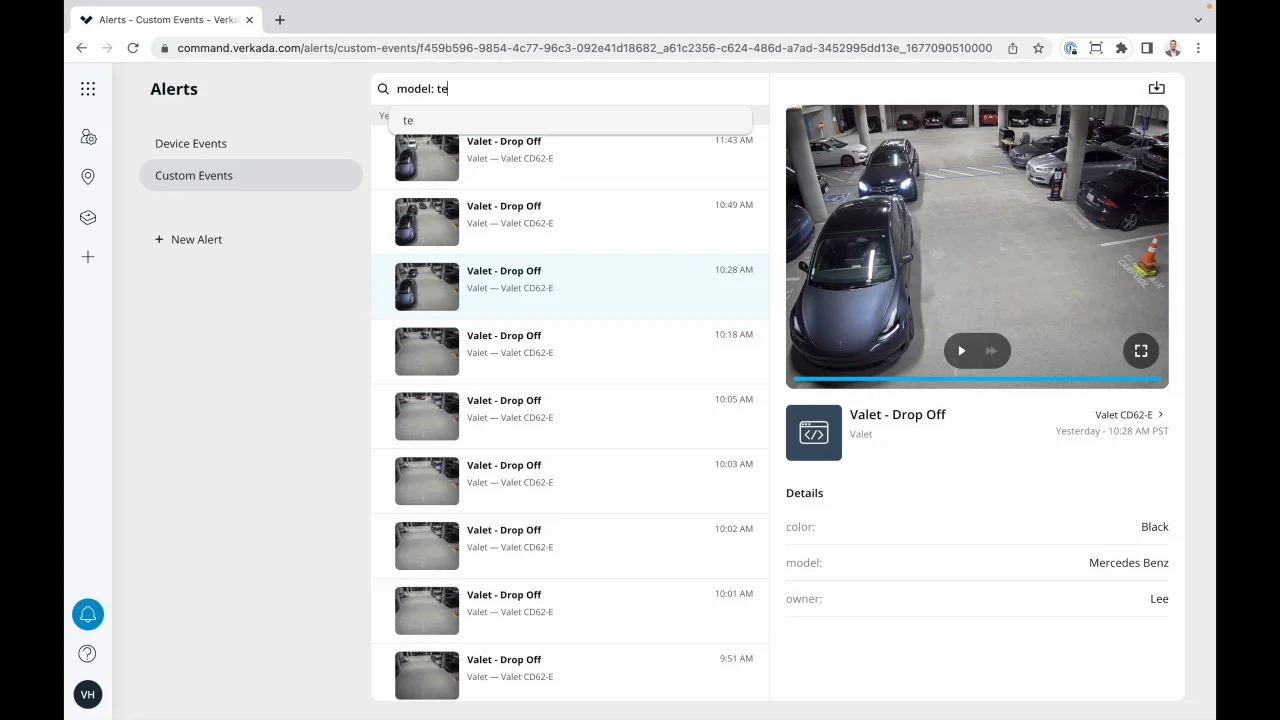Open the products cube sidebar icon
This screenshot has width=1280, height=720.
coord(88,217)
